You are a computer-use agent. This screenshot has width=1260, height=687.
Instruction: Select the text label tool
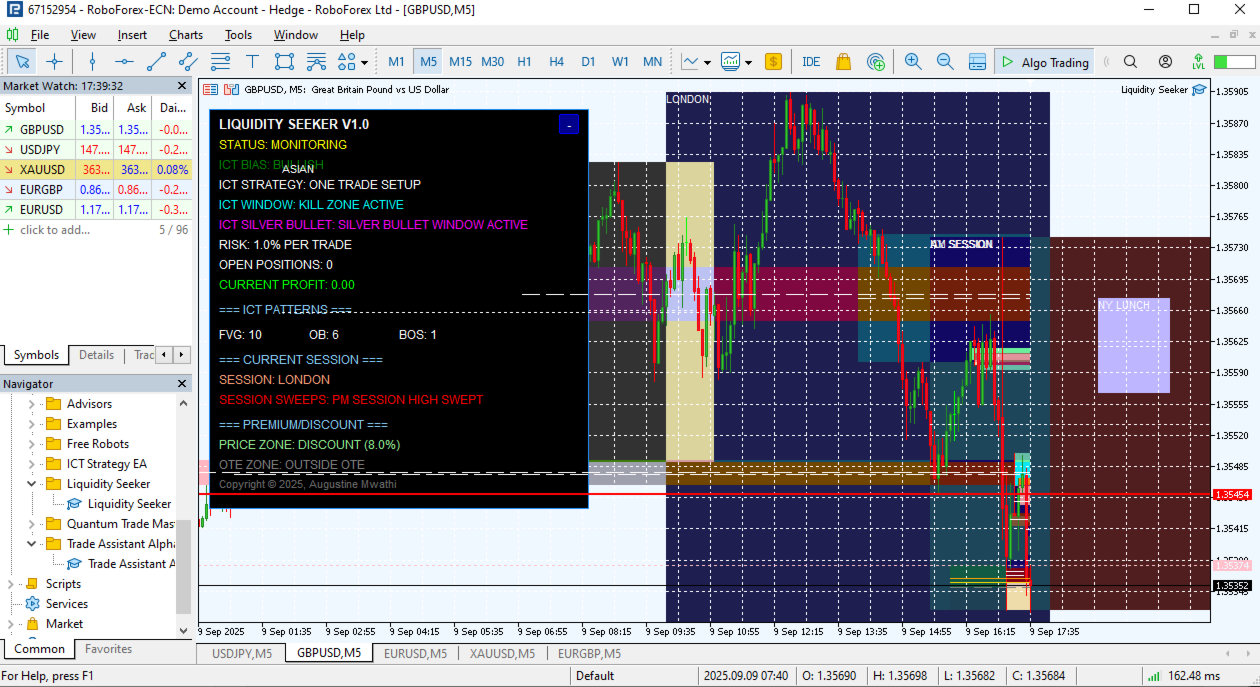(252, 61)
